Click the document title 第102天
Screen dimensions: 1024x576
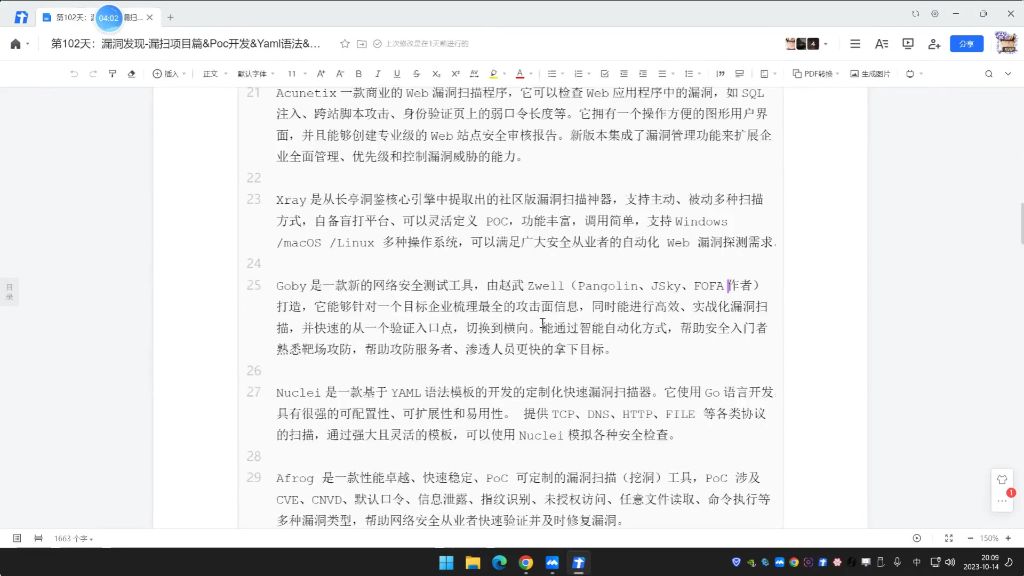[x=185, y=44]
